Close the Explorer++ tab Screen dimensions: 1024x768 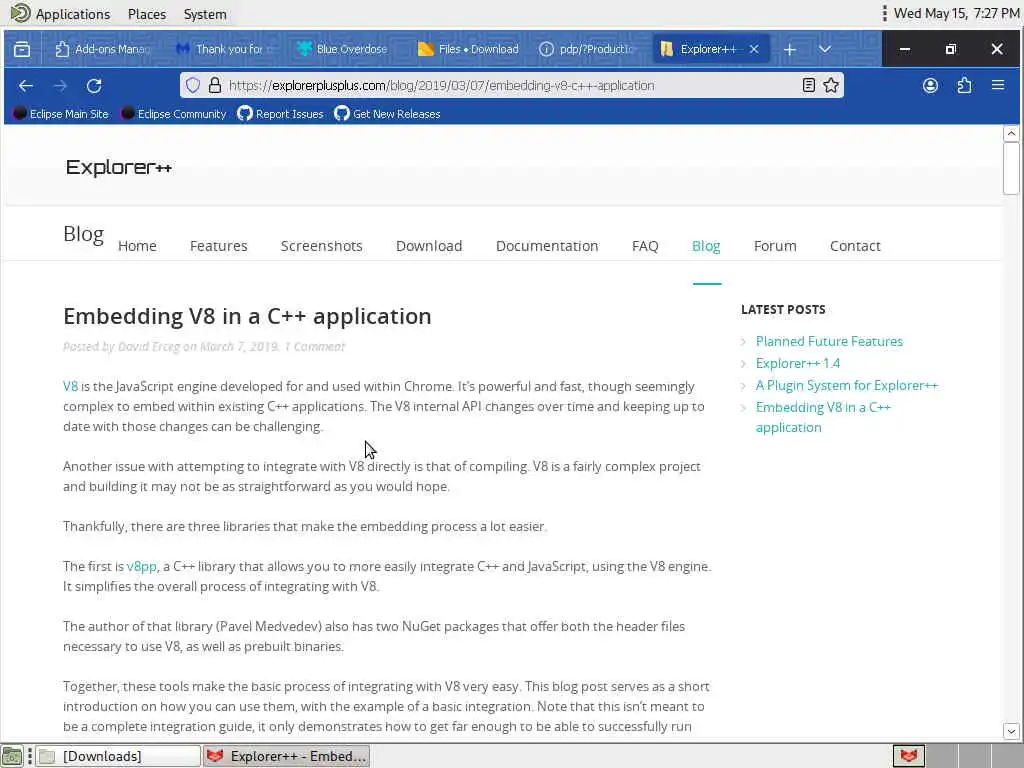[754, 50]
